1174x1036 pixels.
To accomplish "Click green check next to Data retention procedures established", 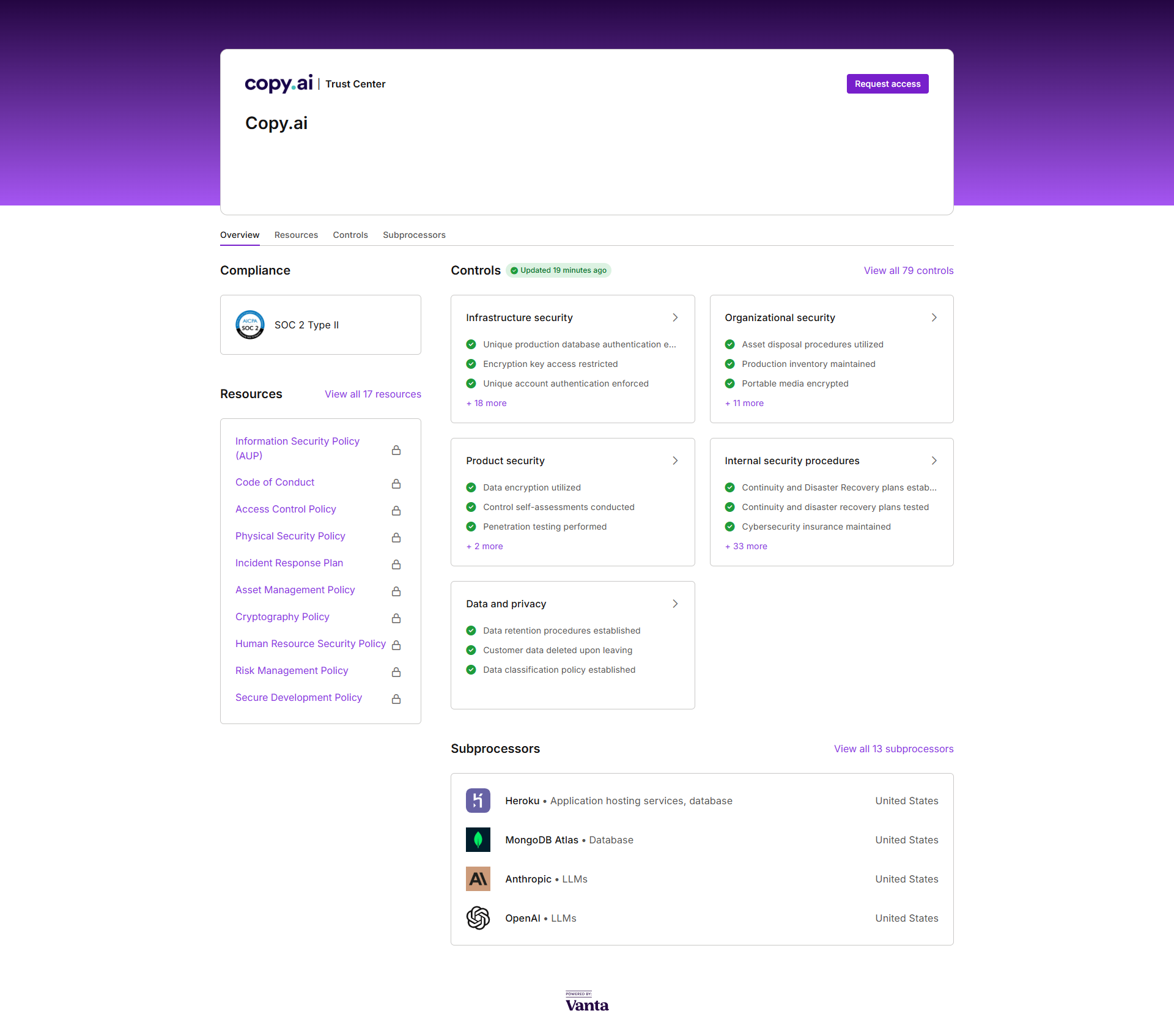I will pos(471,631).
